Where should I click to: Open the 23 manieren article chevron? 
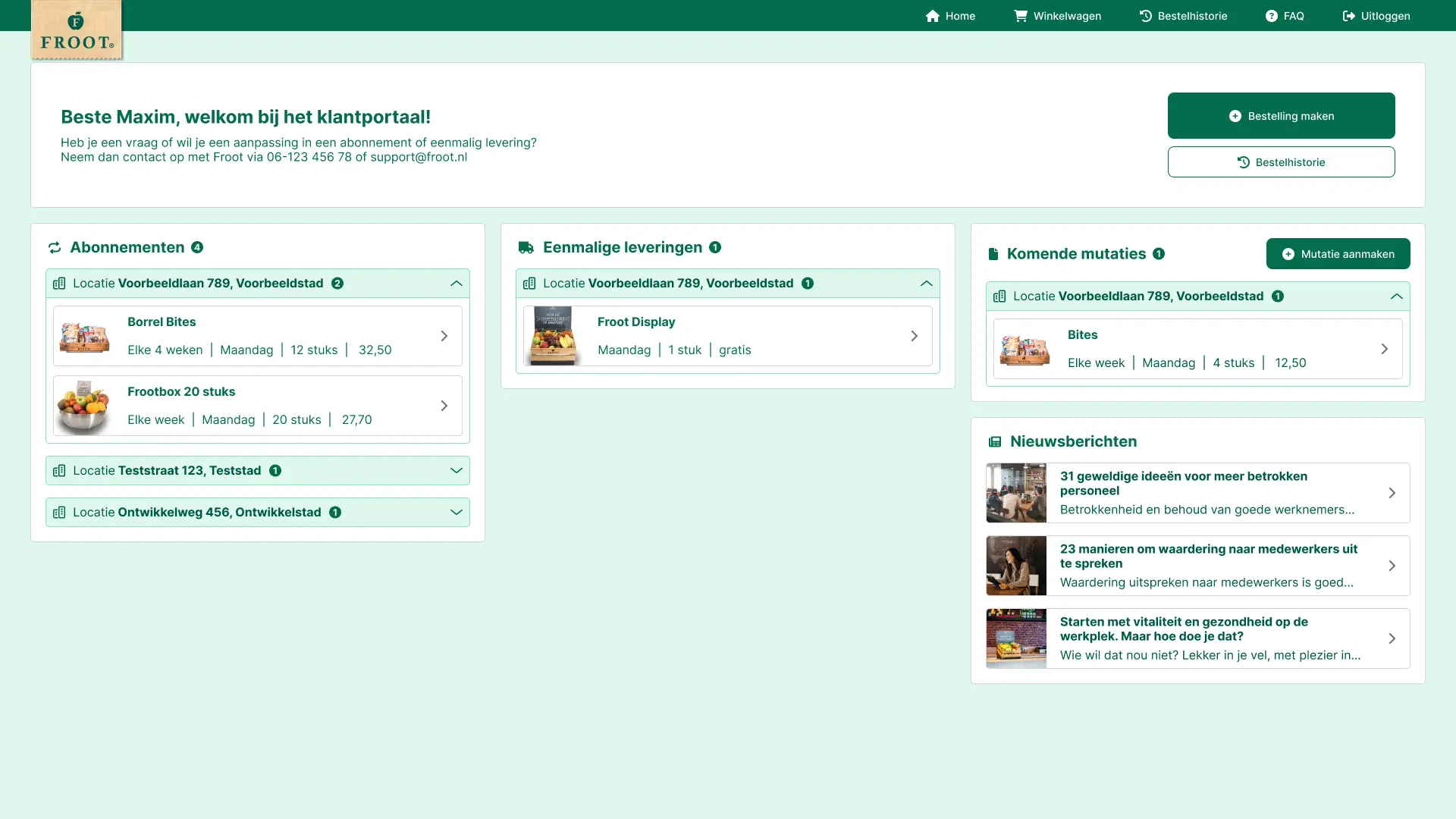[1392, 566]
